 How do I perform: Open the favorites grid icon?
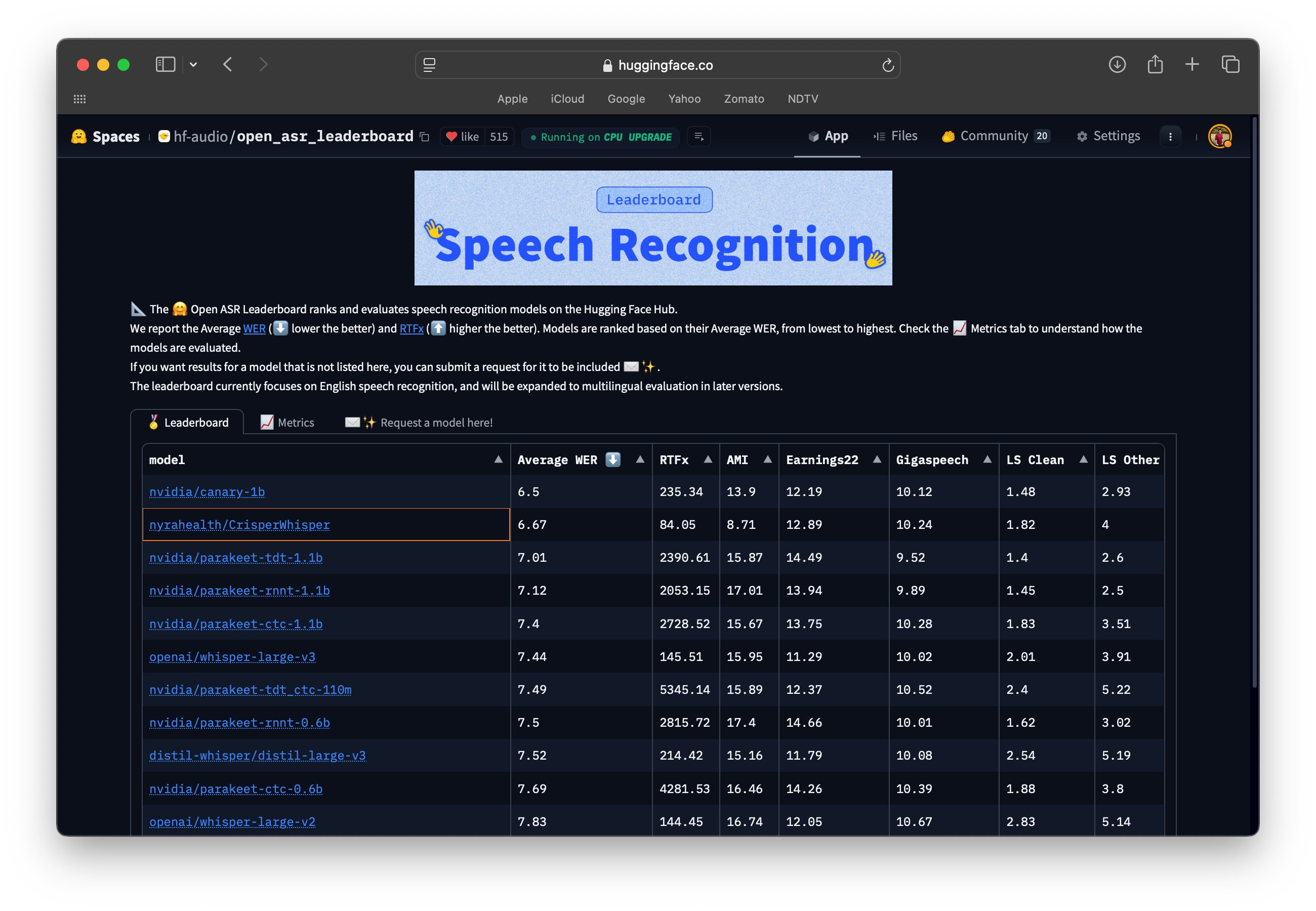(x=80, y=99)
